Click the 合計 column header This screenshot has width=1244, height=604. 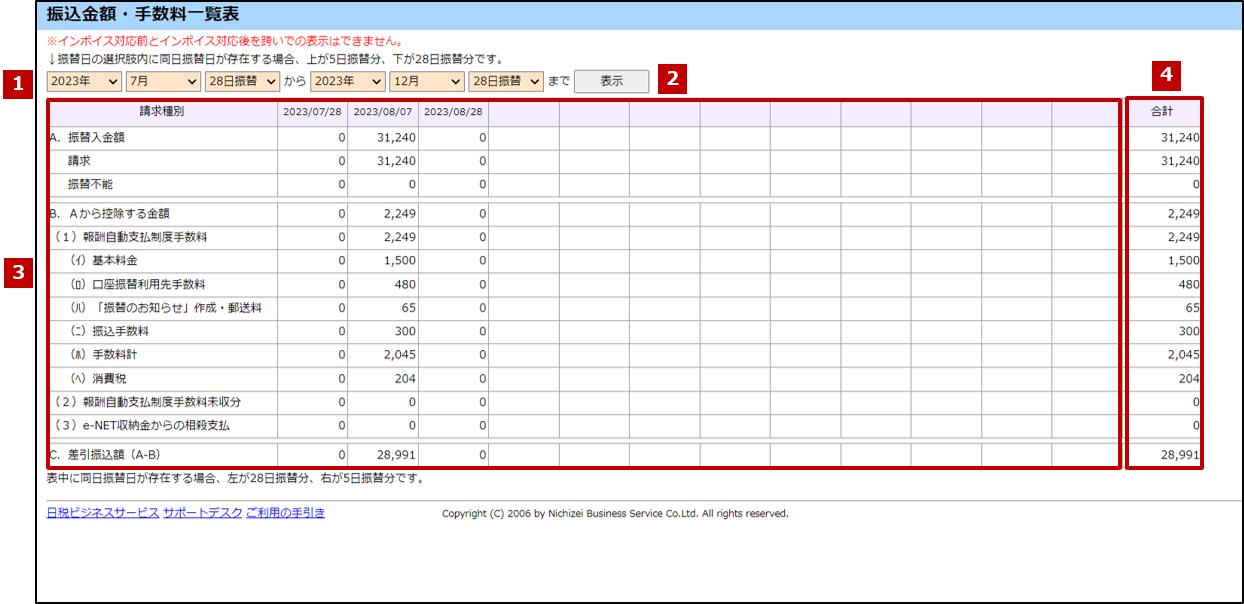click(x=1162, y=112)
